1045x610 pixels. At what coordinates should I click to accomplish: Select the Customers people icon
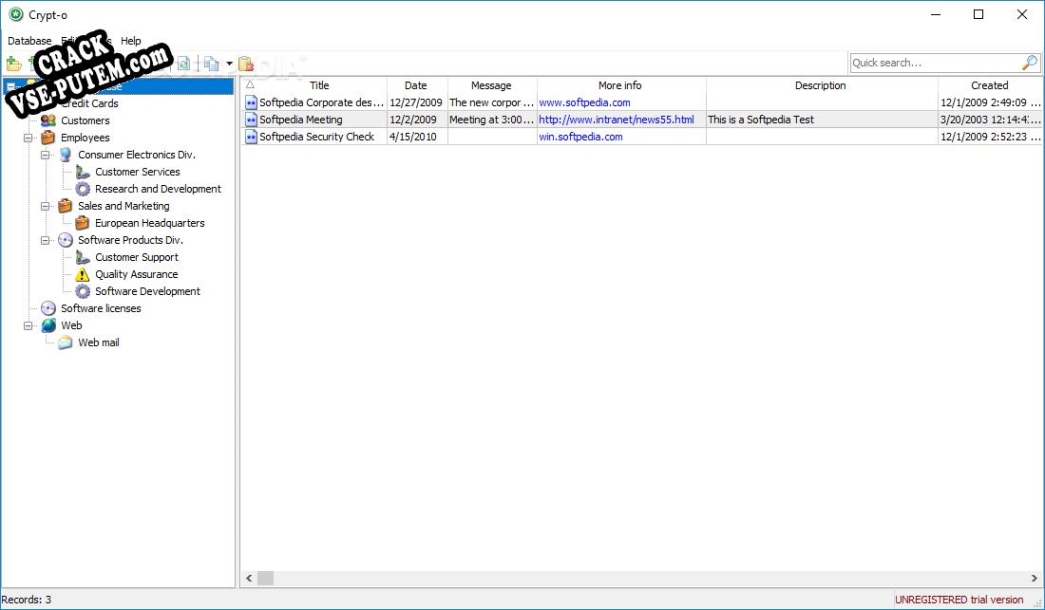click(x=48, y=121)
